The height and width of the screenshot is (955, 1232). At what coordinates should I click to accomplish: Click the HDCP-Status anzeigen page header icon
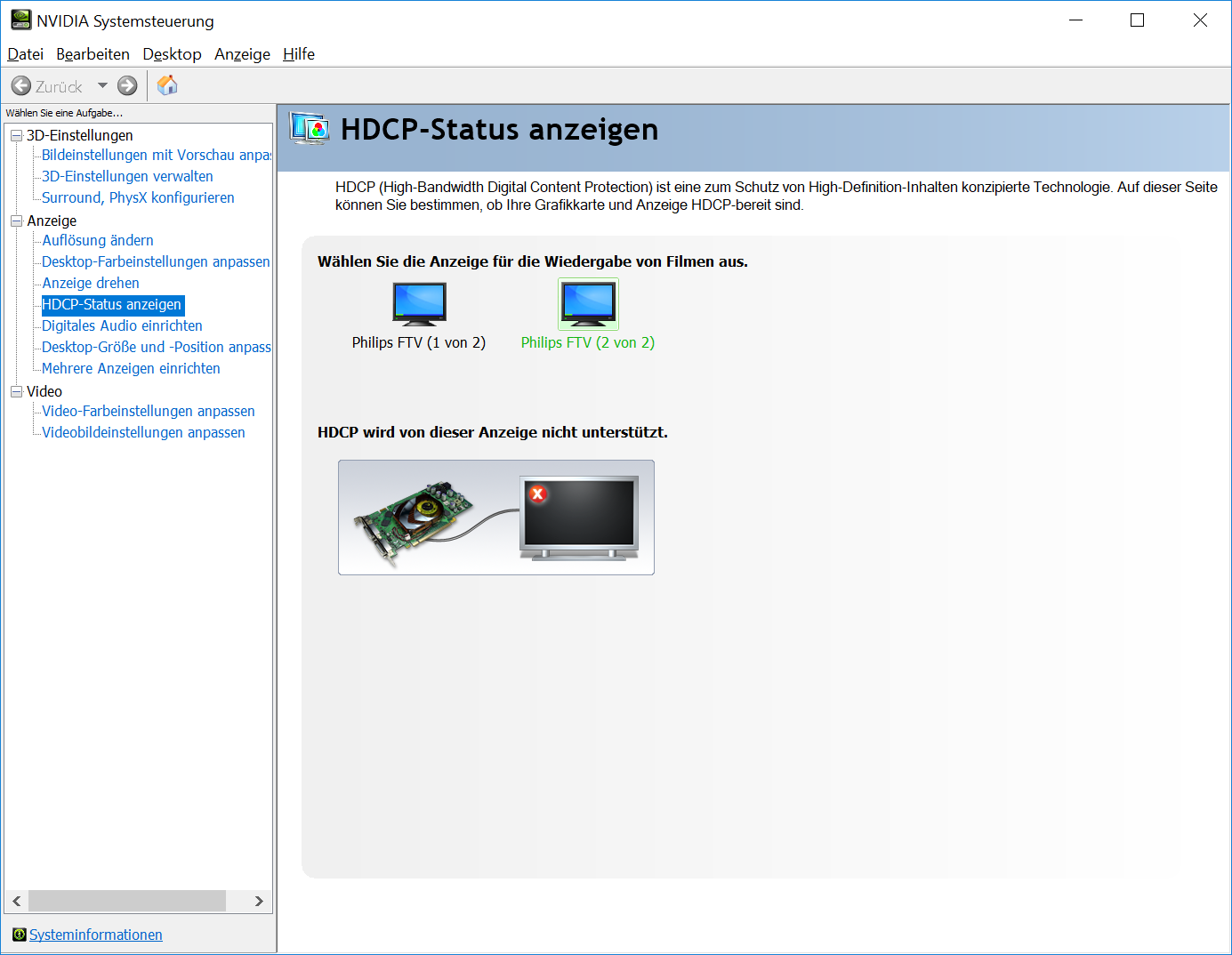click(310, 128)
